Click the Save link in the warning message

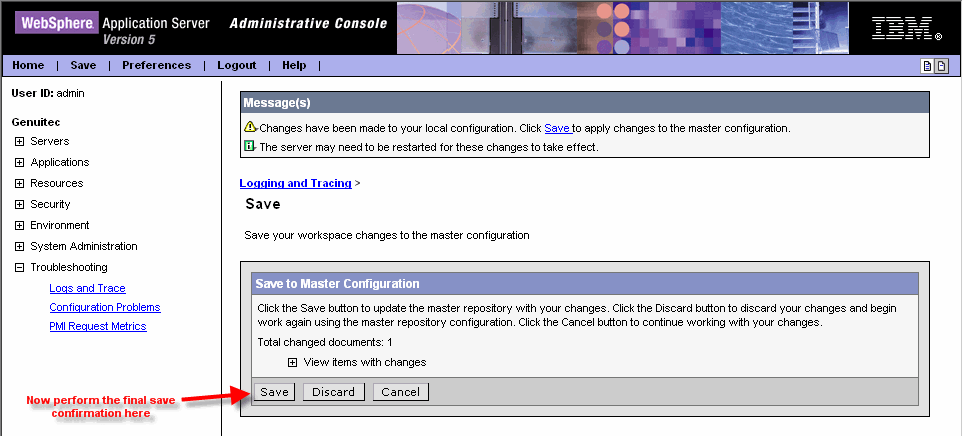click(557, 128)
